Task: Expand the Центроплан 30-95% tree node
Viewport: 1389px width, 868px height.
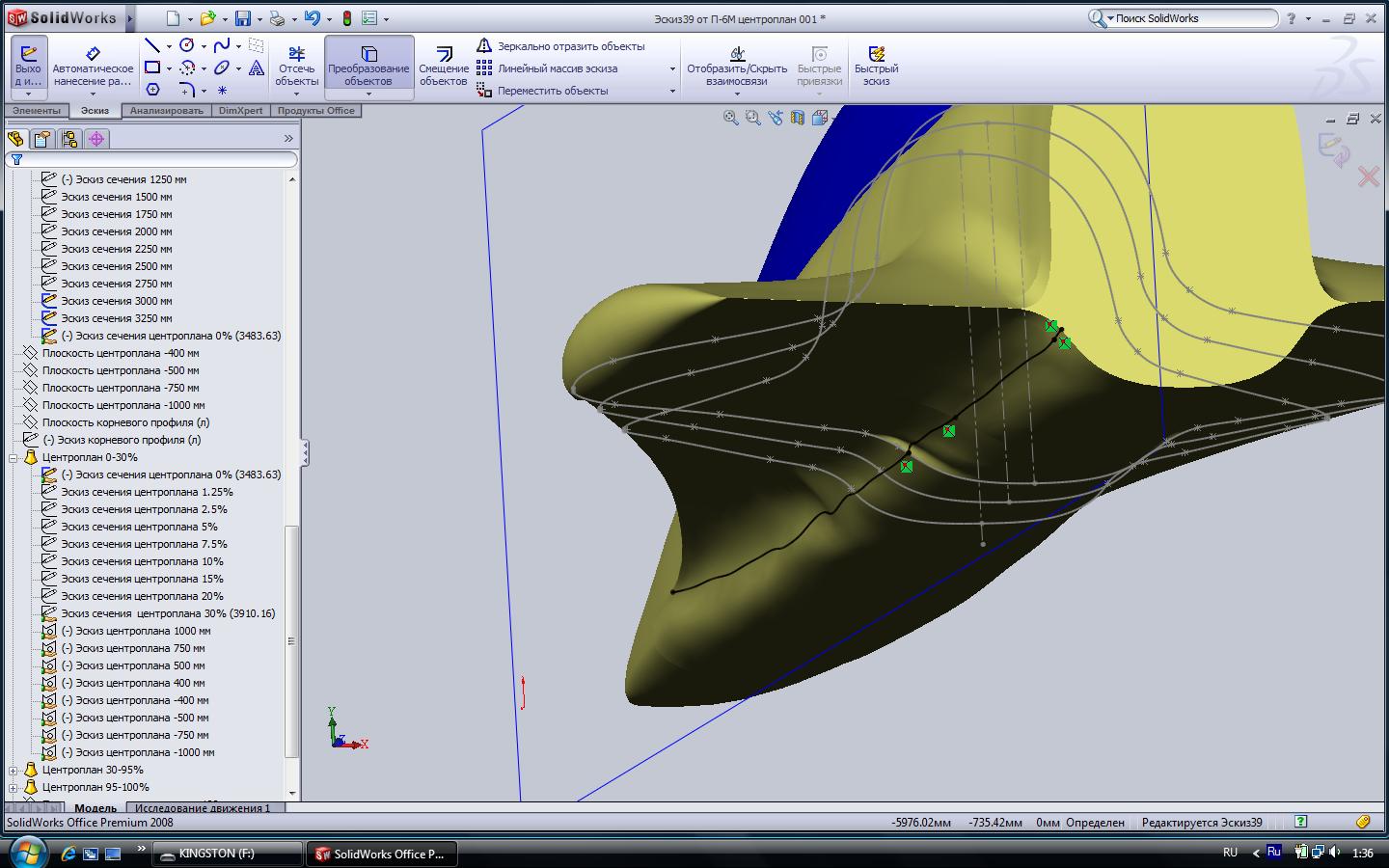Action: point(14,771)
